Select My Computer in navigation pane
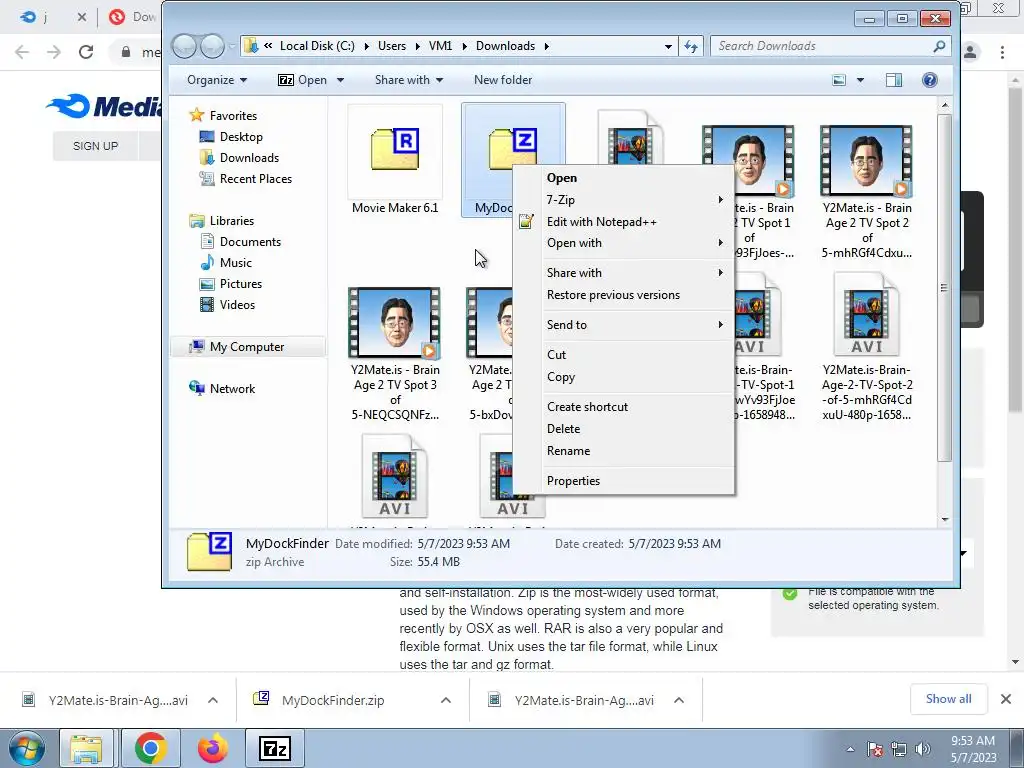 click(247, 347)
